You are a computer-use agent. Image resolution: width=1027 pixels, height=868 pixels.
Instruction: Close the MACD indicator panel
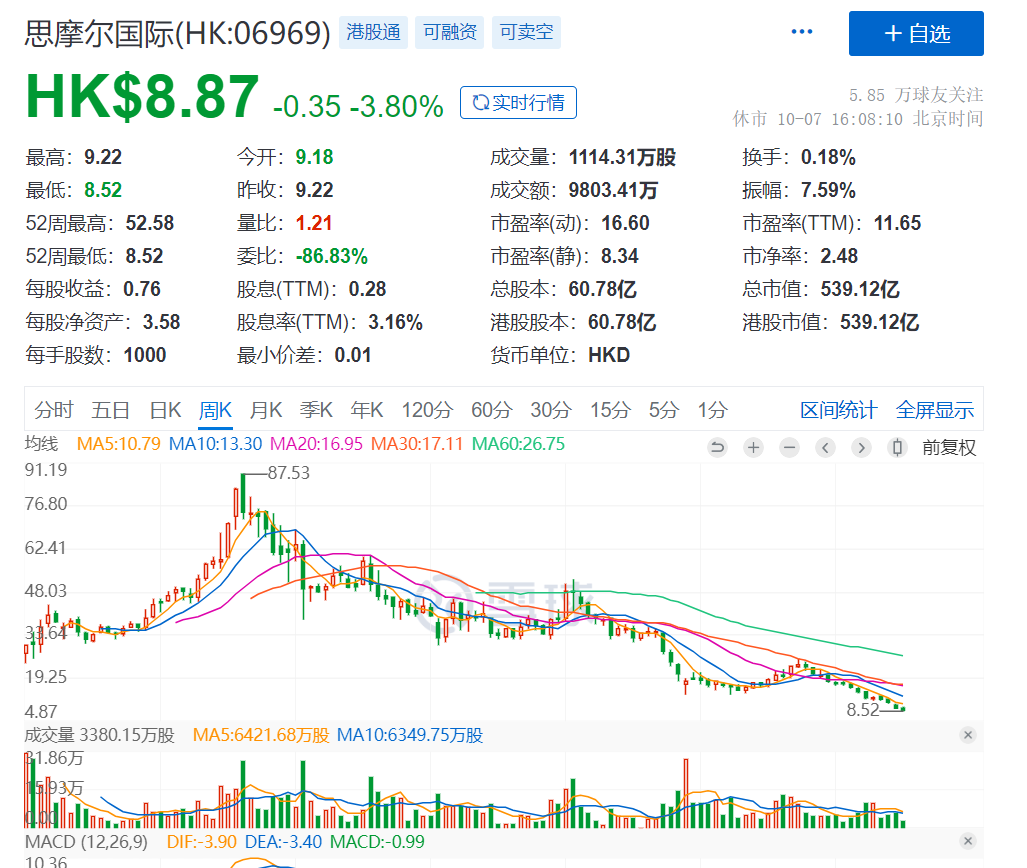tap(968, 841)
